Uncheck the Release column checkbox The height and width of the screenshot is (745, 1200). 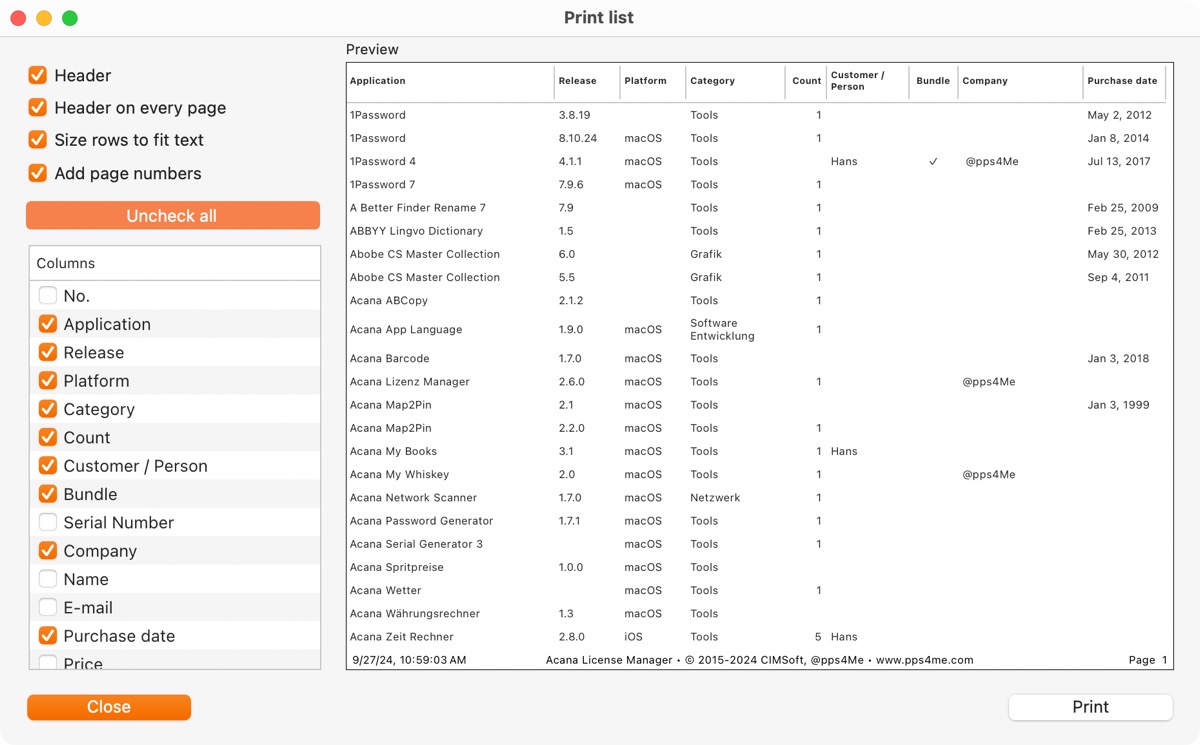(x=48, y=352)
